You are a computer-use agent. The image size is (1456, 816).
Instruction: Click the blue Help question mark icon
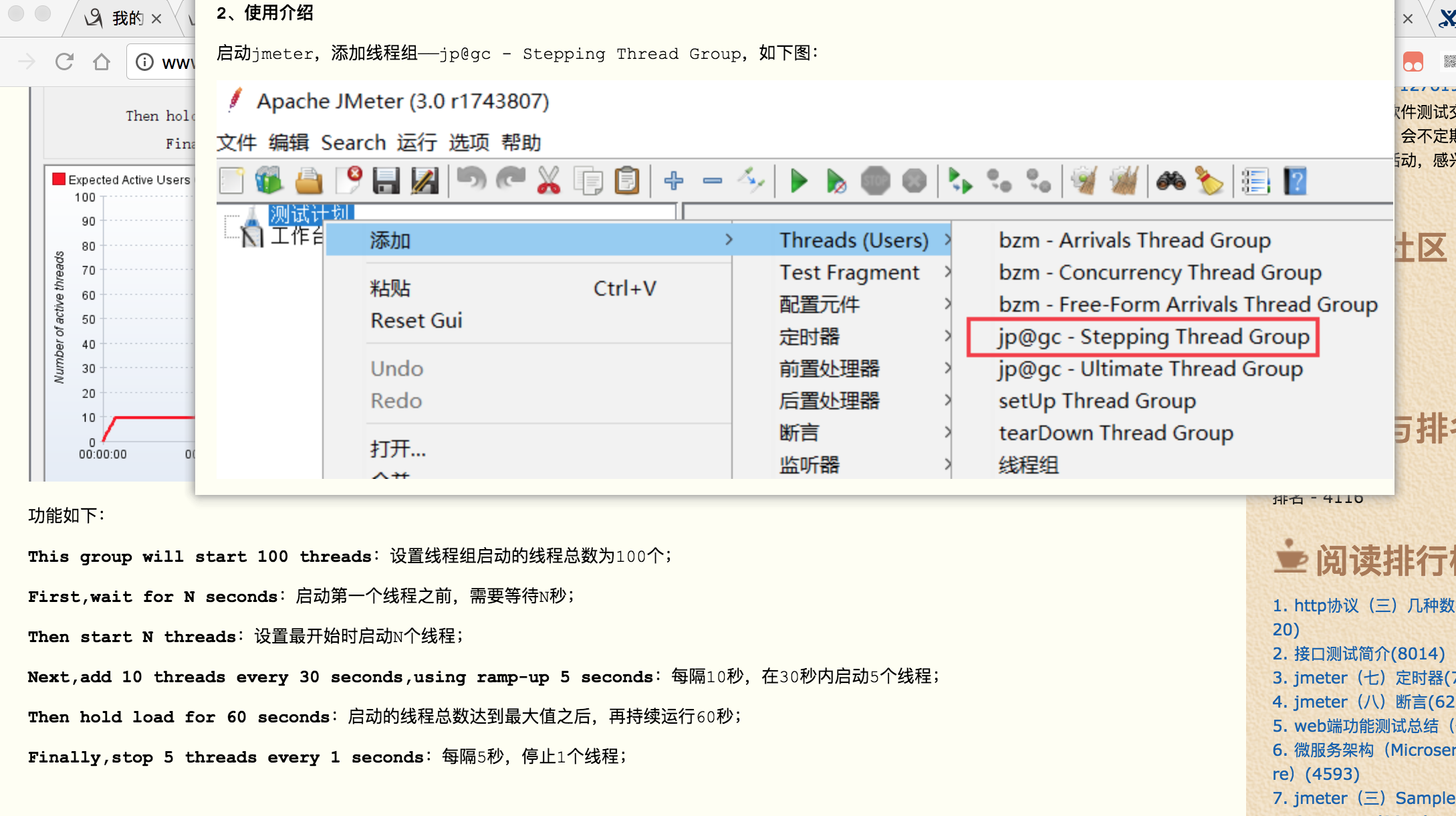[1296, 181]
